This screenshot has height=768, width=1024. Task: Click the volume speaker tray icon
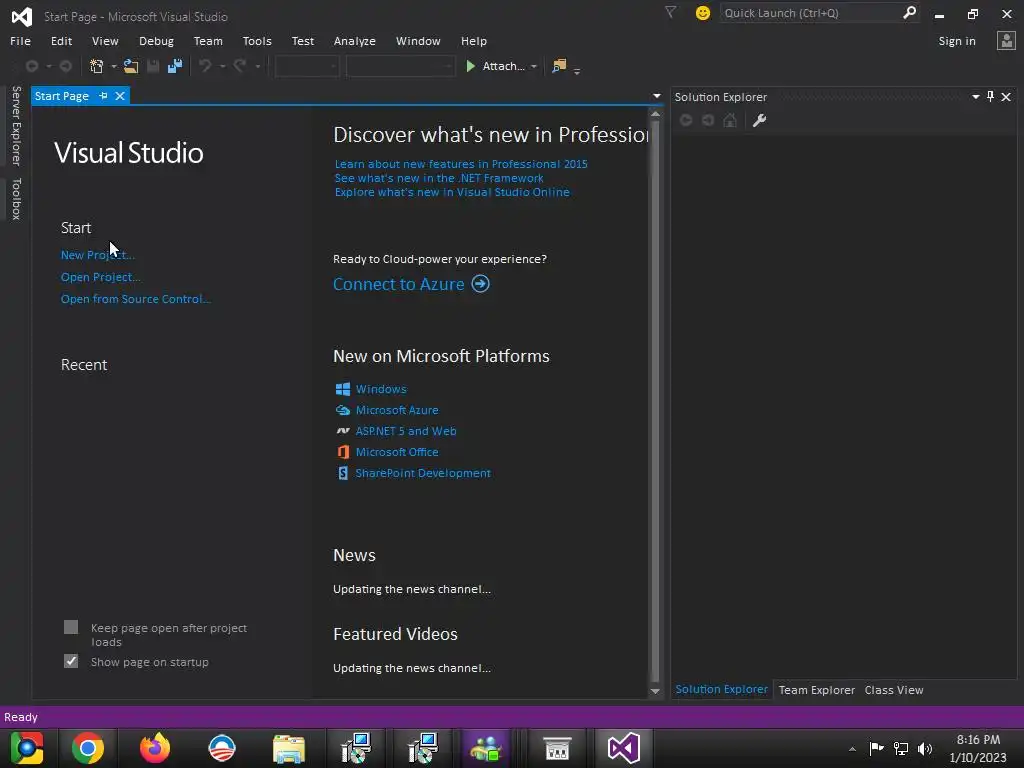[925, 749]
